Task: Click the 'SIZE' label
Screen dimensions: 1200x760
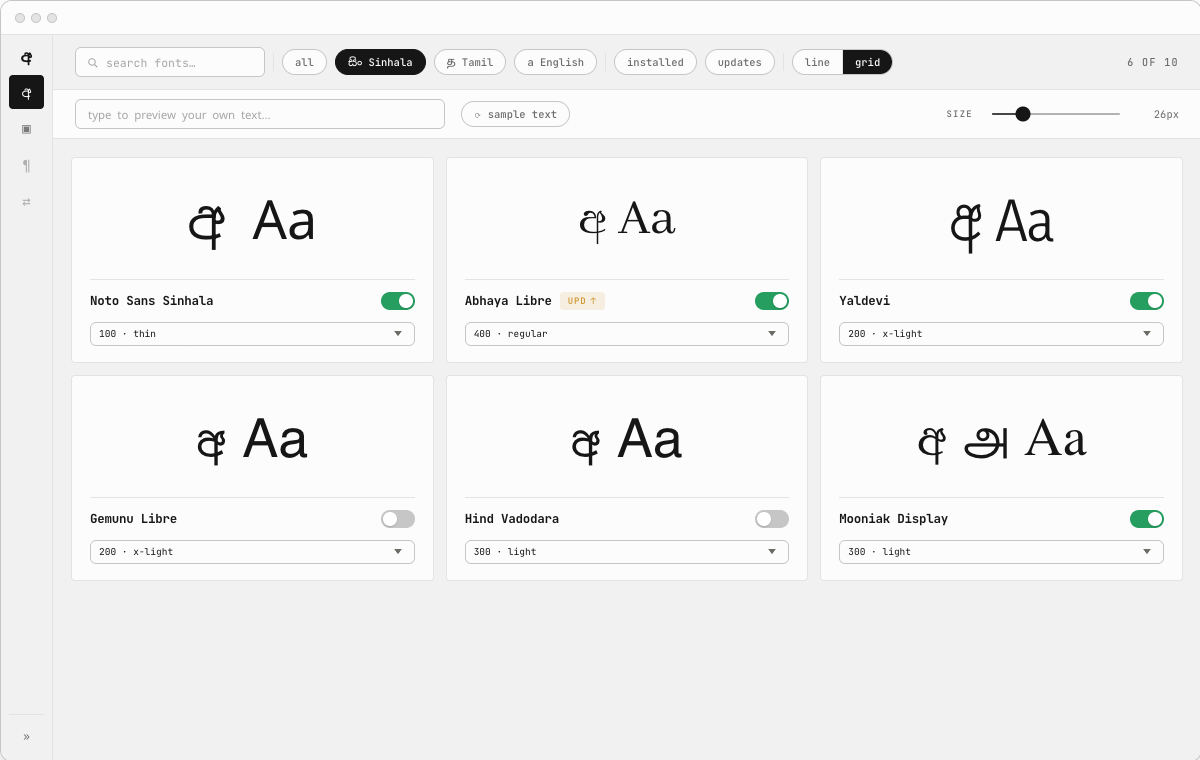Action: click(x=959, y=114)
